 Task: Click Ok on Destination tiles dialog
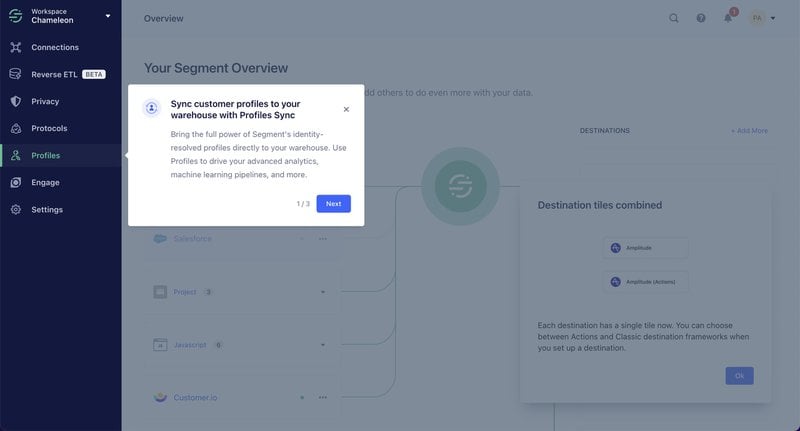coord(739,376)
